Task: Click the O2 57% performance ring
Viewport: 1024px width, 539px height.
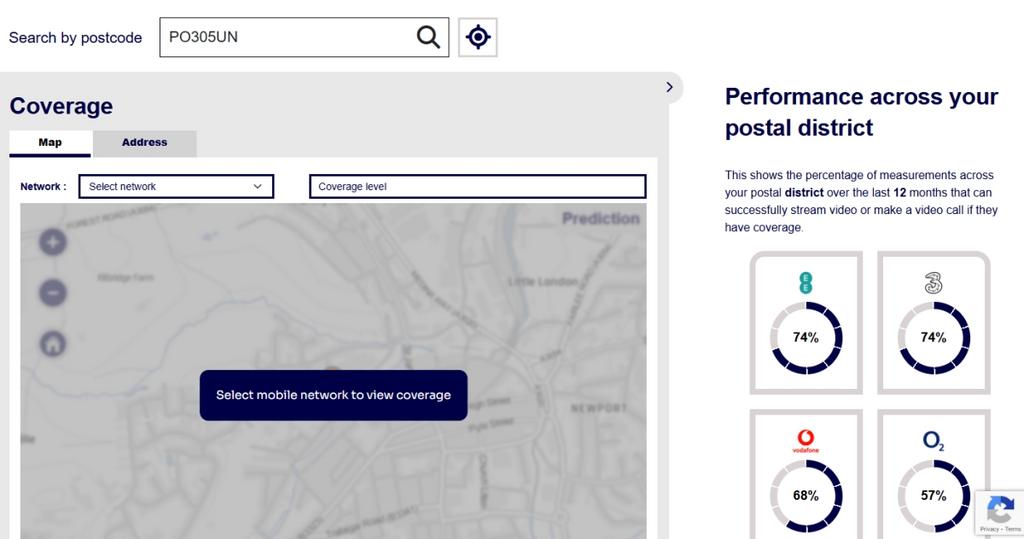Action: pyautogui.click(x=934, y=496)
